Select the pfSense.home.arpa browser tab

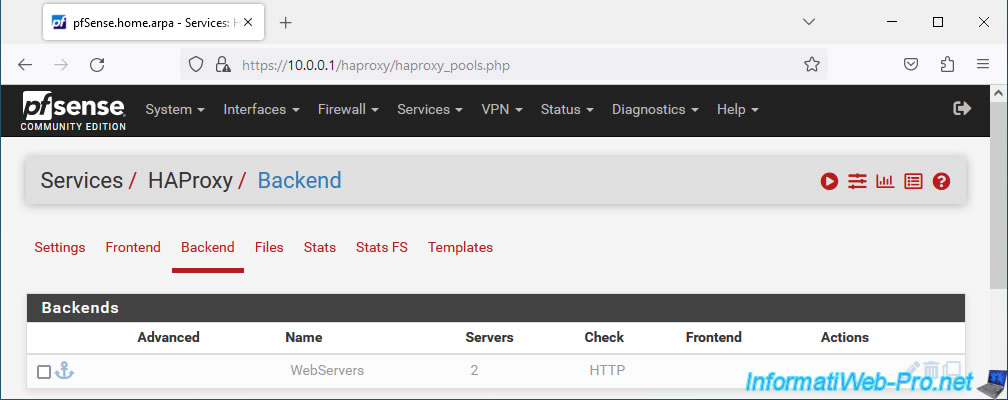[153, 23]
